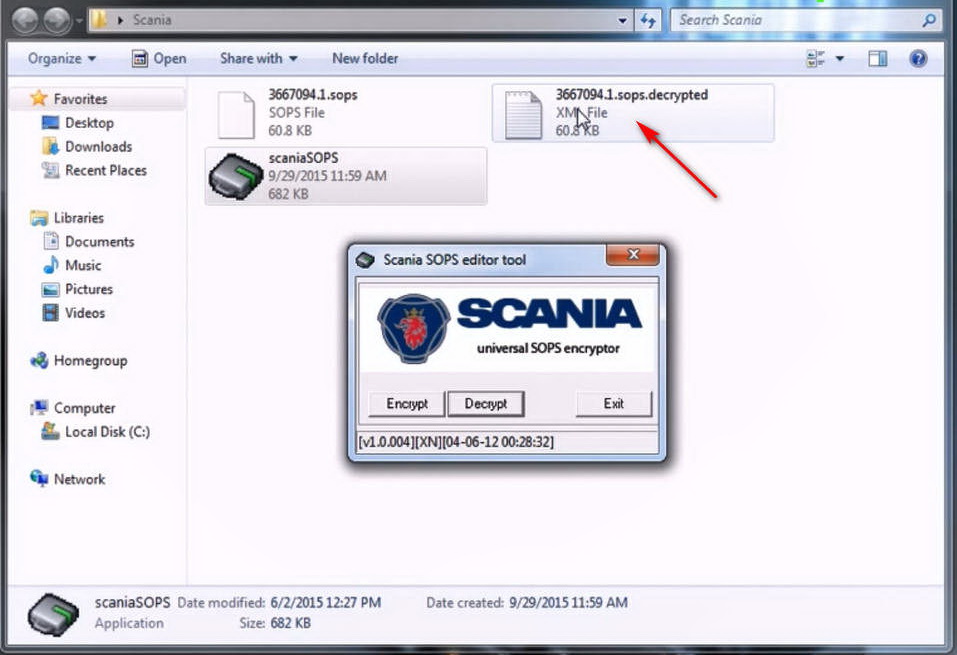Click the Videos filmstrip icon
Image resolution: width=957 pixels, height=655 pixels.
click(x=51, y=313)
